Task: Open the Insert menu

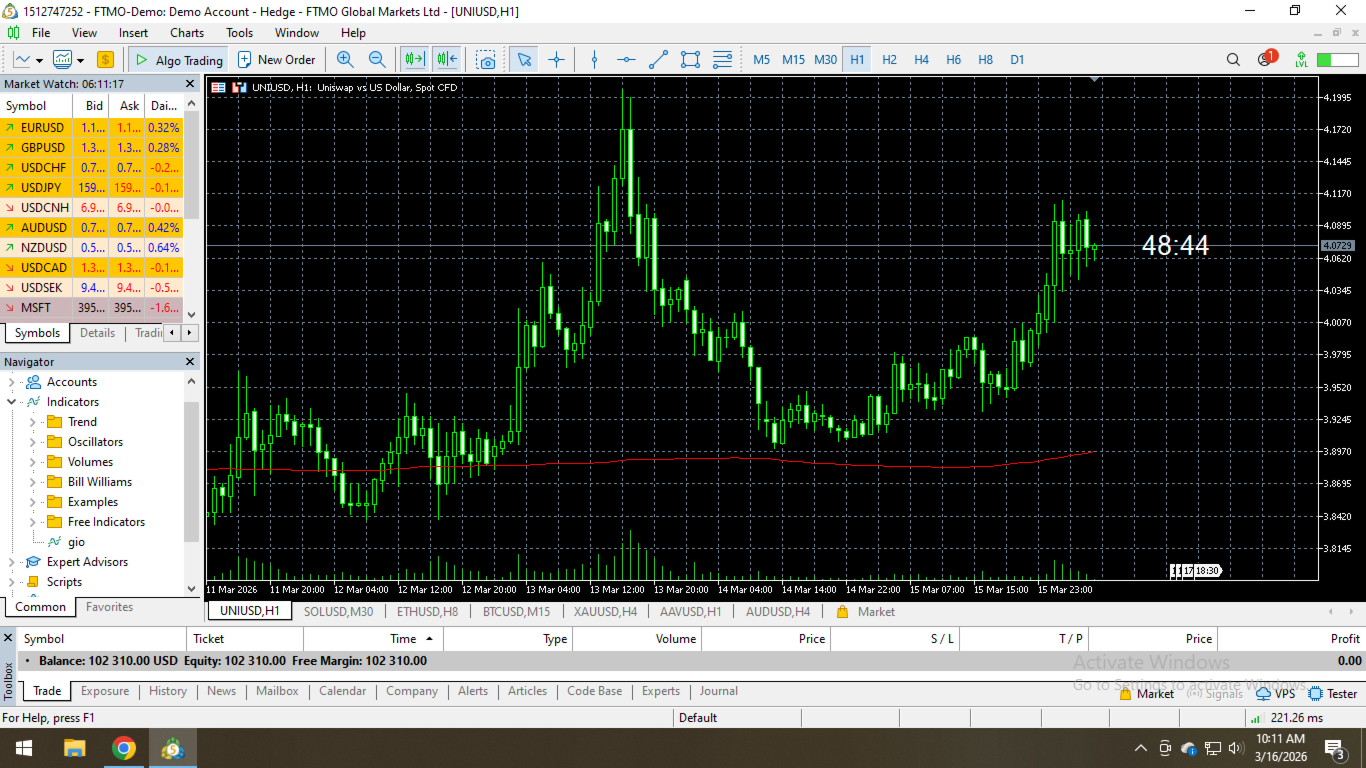Action: pos(133,33)
